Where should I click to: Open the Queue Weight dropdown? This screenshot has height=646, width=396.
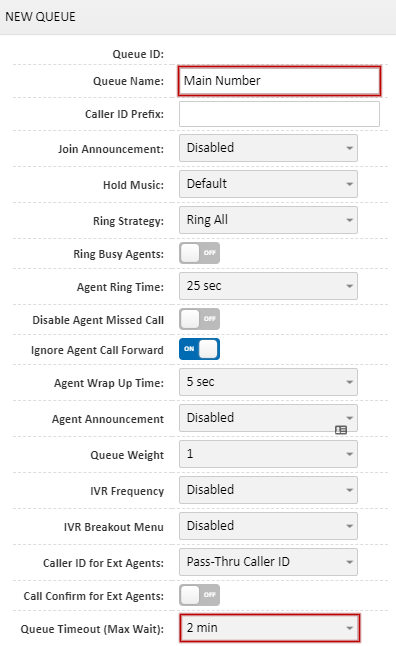coord(268,454)
